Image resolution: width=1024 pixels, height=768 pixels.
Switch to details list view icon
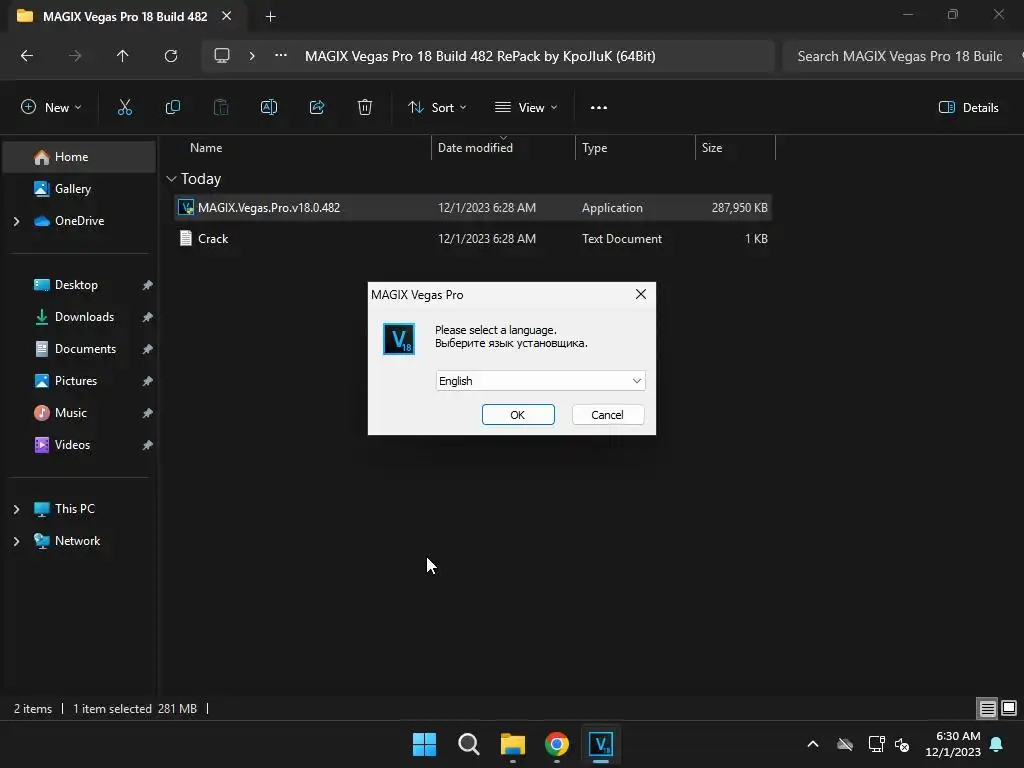point(987,709)
